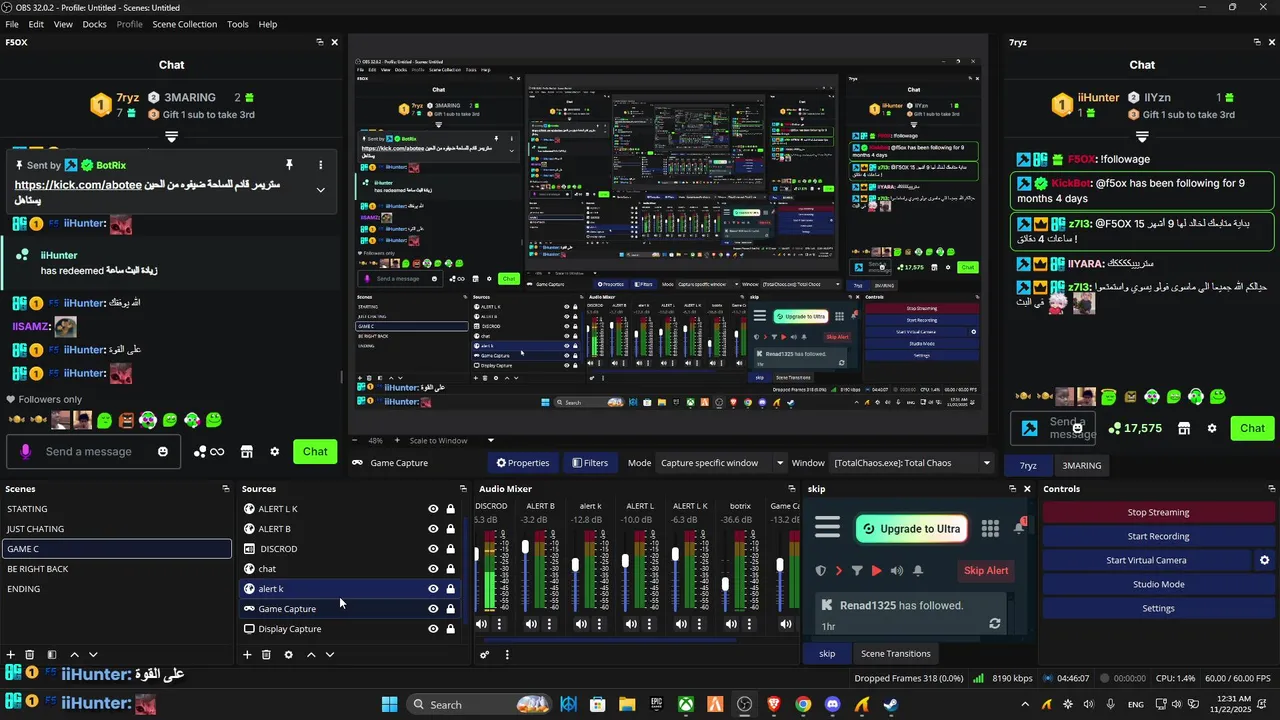Image resolution: width=1280 pixels, height=720 pixels.
Task: Move scene up with Scenes up arrow
Action: pos(74,655)
